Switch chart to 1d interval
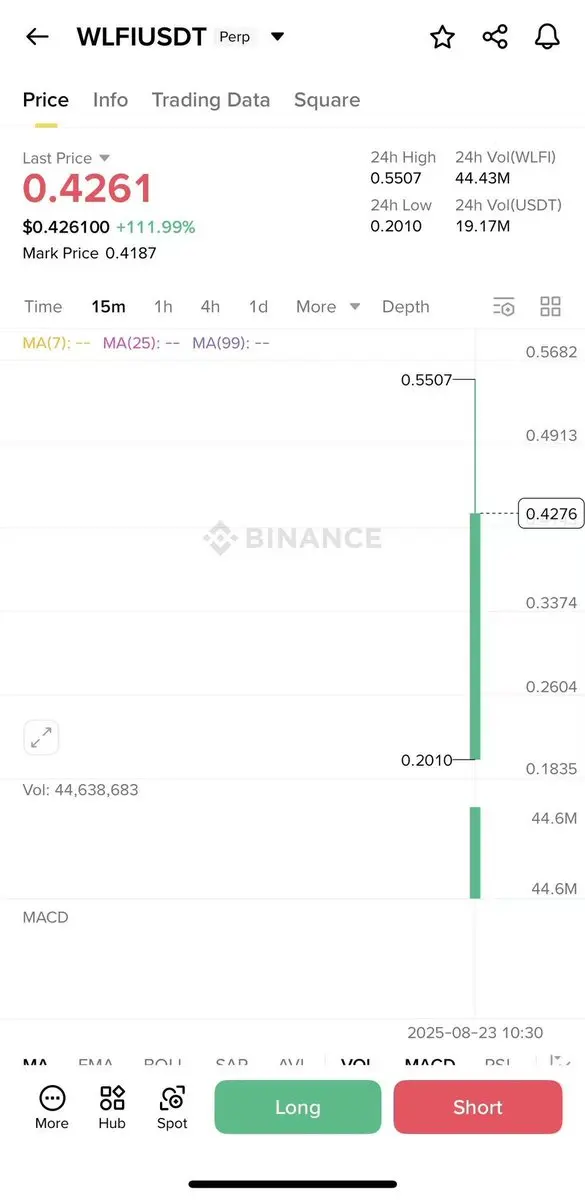The width and height of the screenshot is (585, 1200). tap(258, 307)
